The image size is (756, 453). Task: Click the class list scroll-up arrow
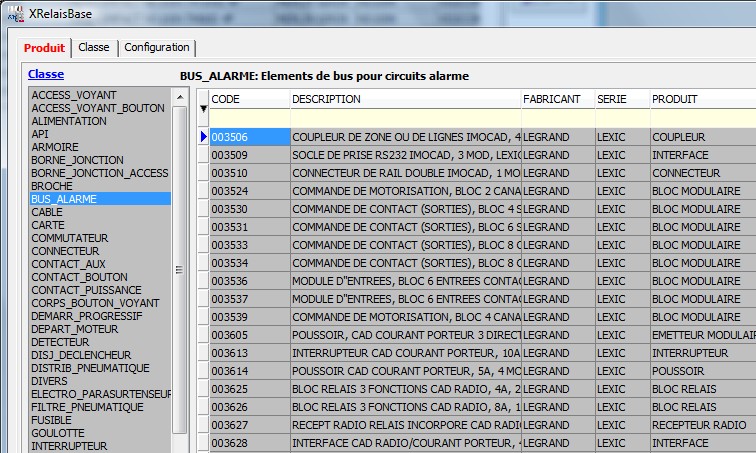pyautogui.click(x=180, y=97)
